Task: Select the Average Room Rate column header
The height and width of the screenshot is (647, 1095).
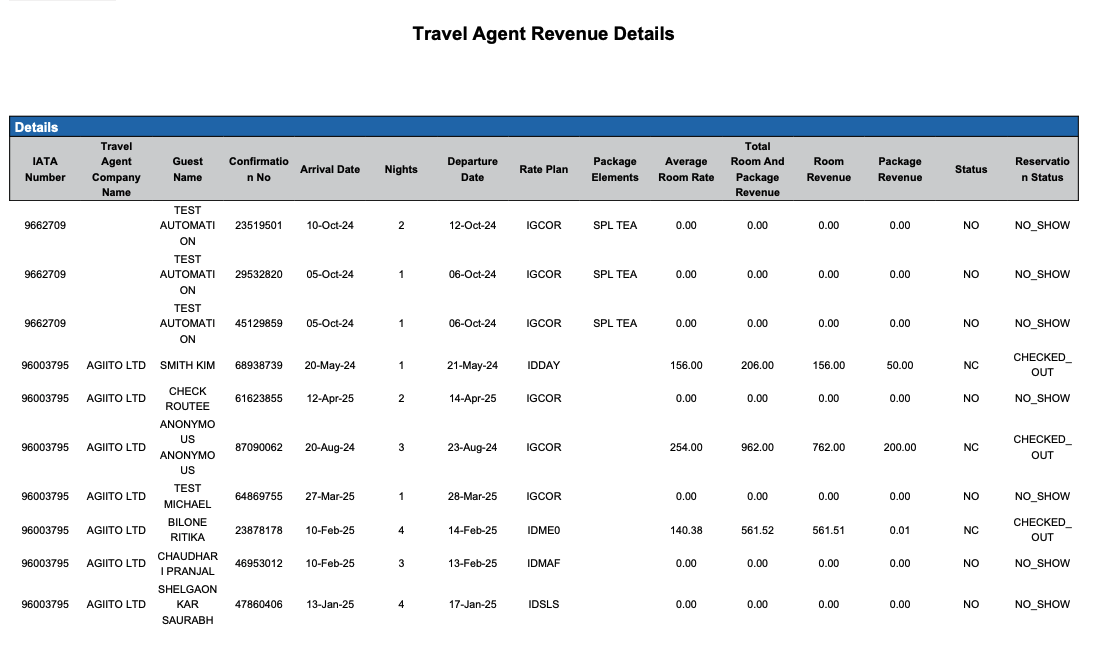Action: 686,169
